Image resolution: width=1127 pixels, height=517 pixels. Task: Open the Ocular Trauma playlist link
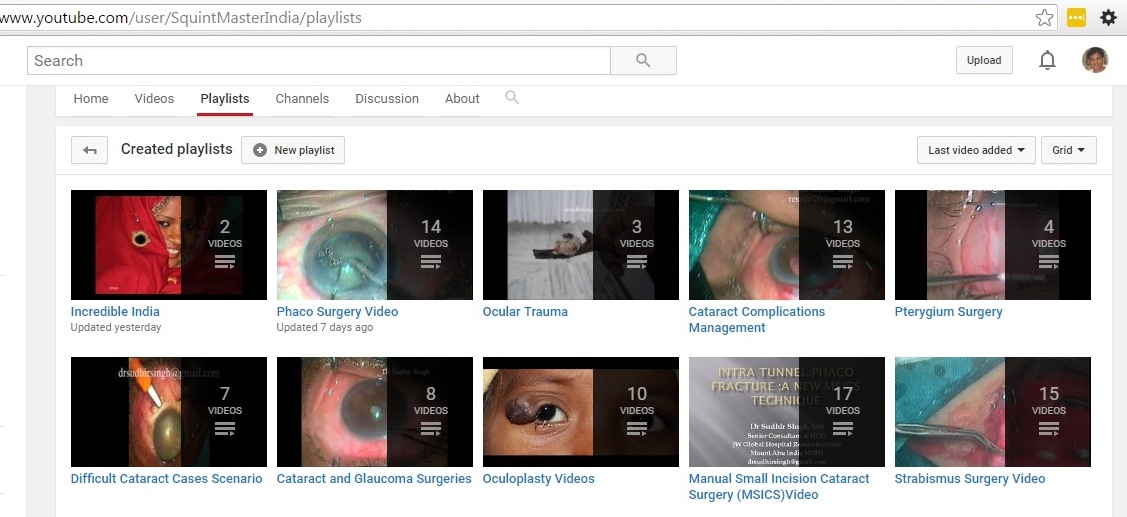click(525, 311)
